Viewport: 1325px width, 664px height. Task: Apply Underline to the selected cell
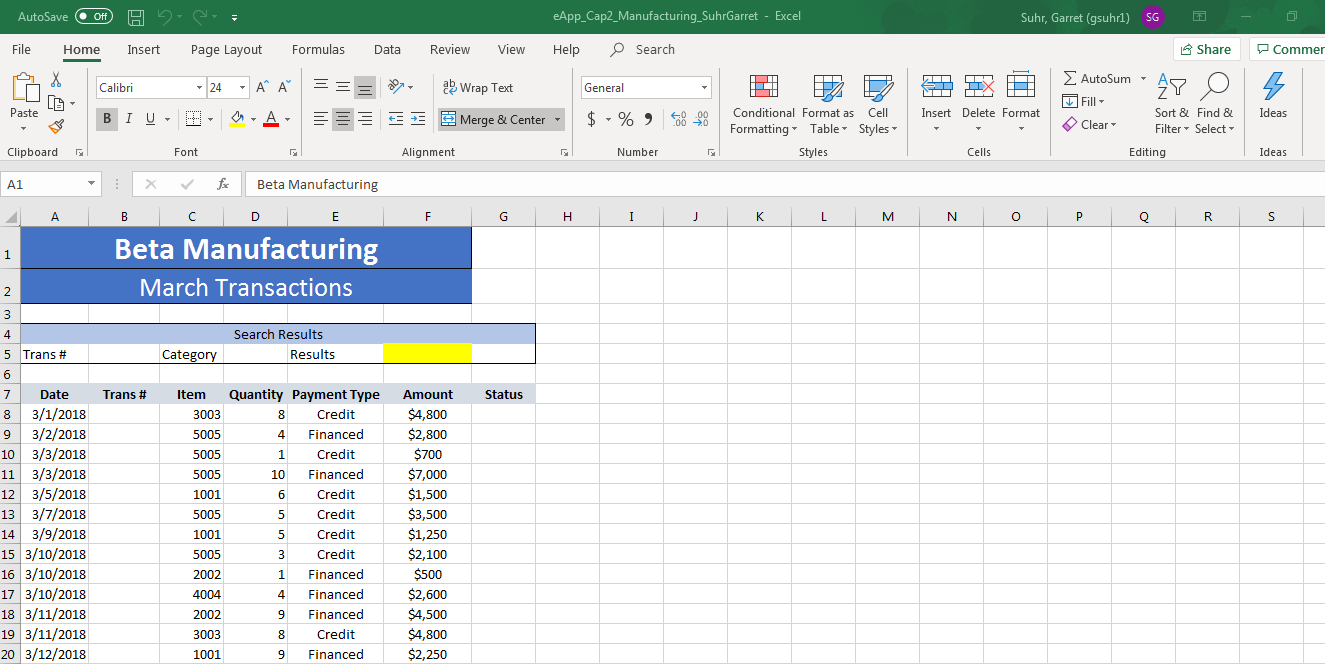tap(149, 118)
